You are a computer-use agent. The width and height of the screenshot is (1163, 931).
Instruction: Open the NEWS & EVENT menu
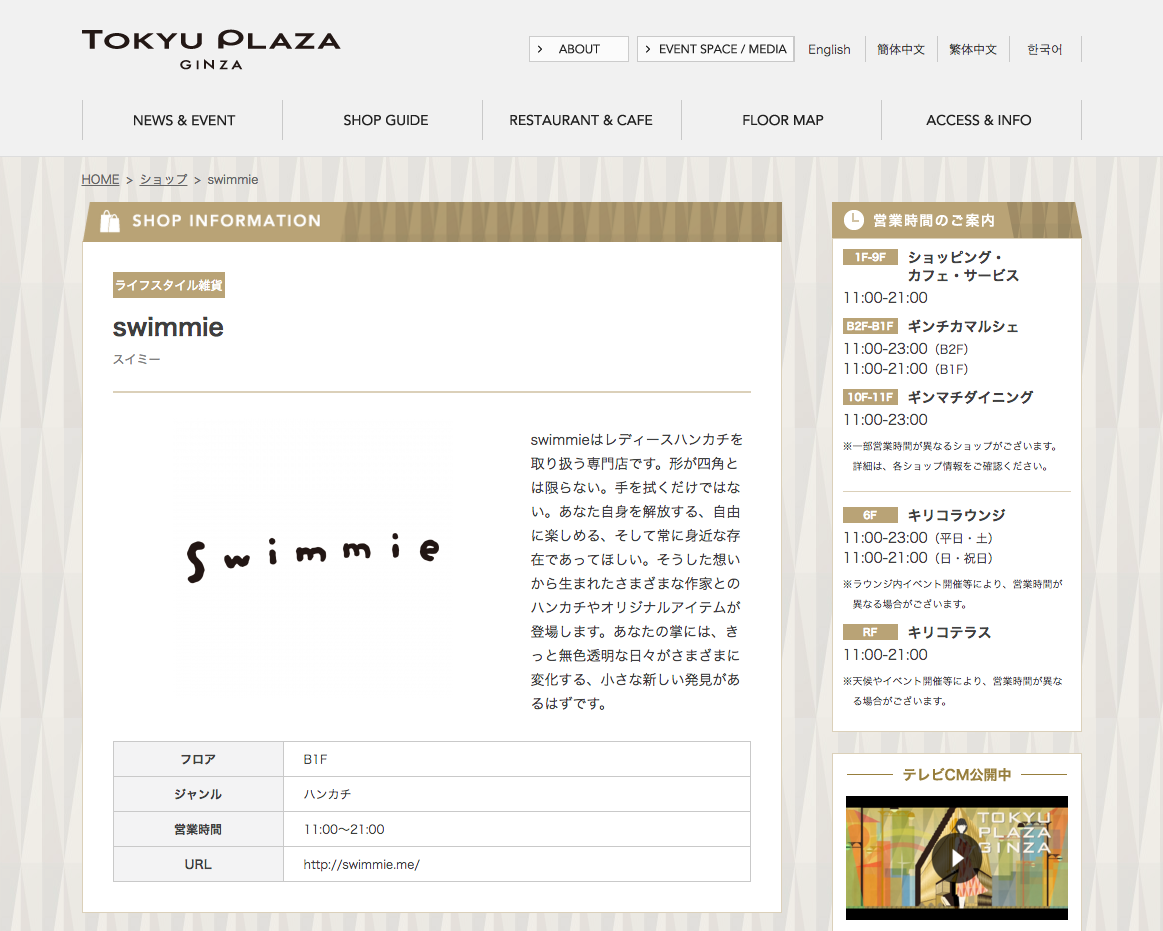pos(183,120)
